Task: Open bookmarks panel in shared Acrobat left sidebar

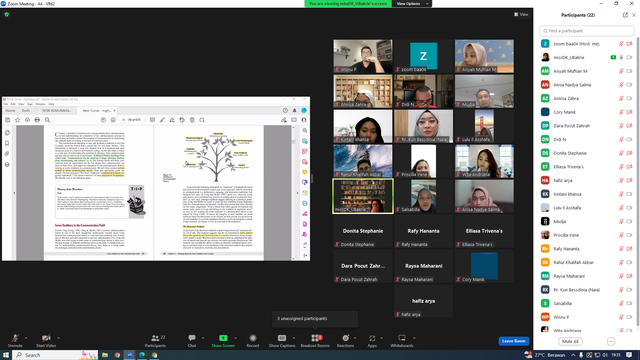Action: [x=7, y=143]
